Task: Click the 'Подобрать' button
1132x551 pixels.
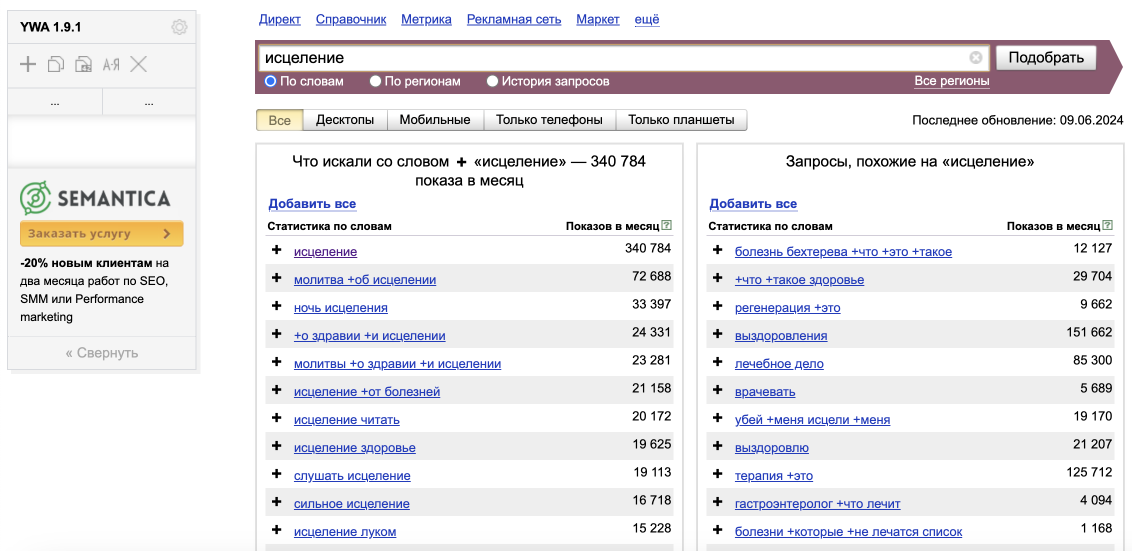Action: pyautogui.click(x=1046, y=58)
